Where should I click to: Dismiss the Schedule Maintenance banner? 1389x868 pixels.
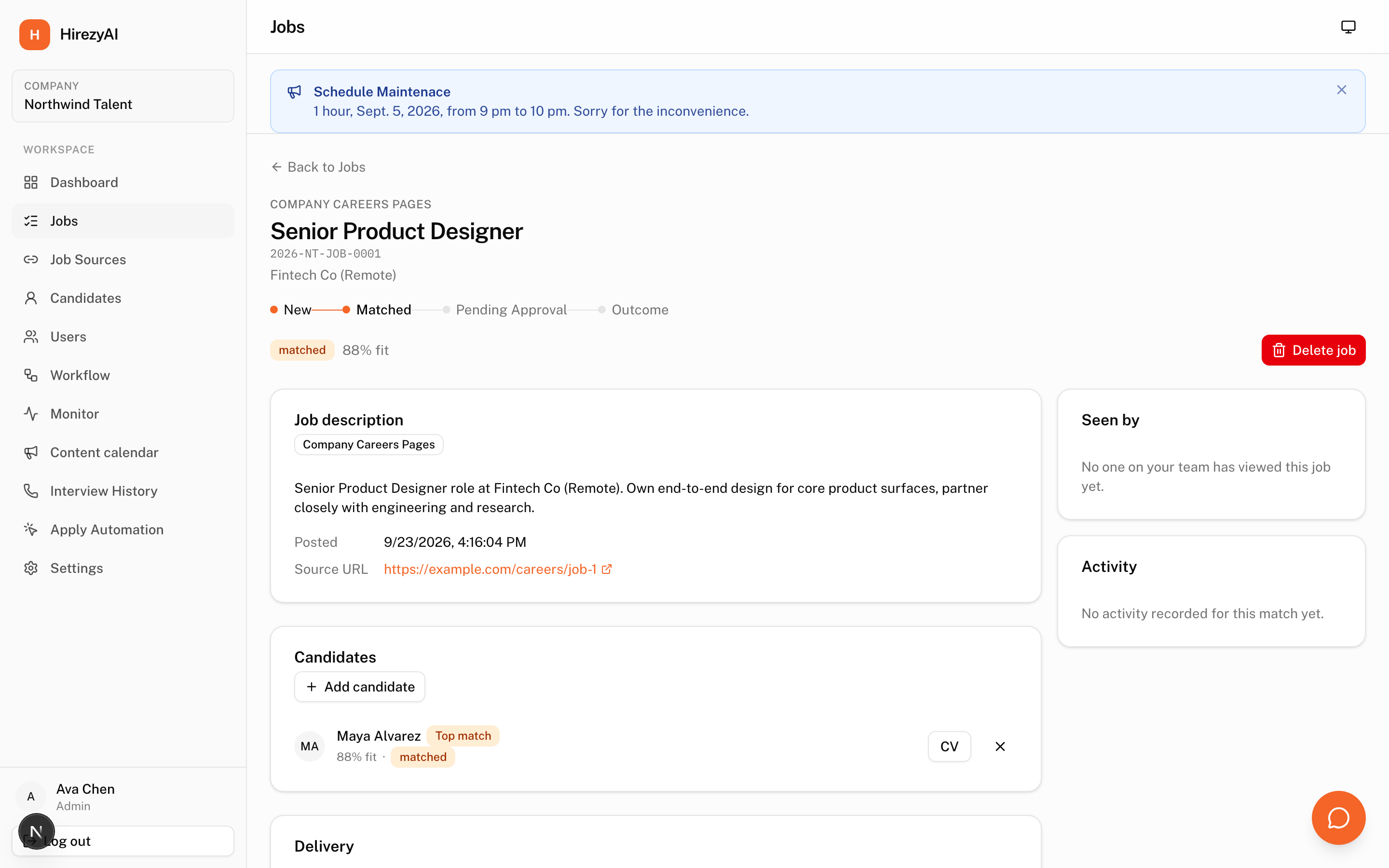point(1341,90)
